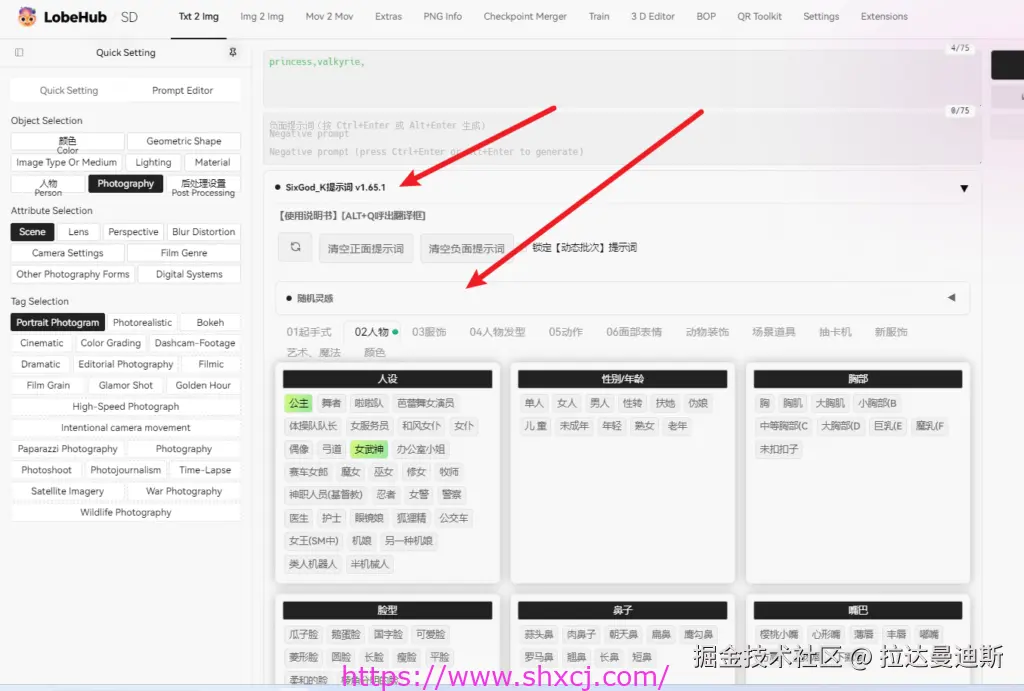The height and width of the screenshot is (691, 1024).
Task: Go to the Extras tab
Action: (x=389, y=16)
